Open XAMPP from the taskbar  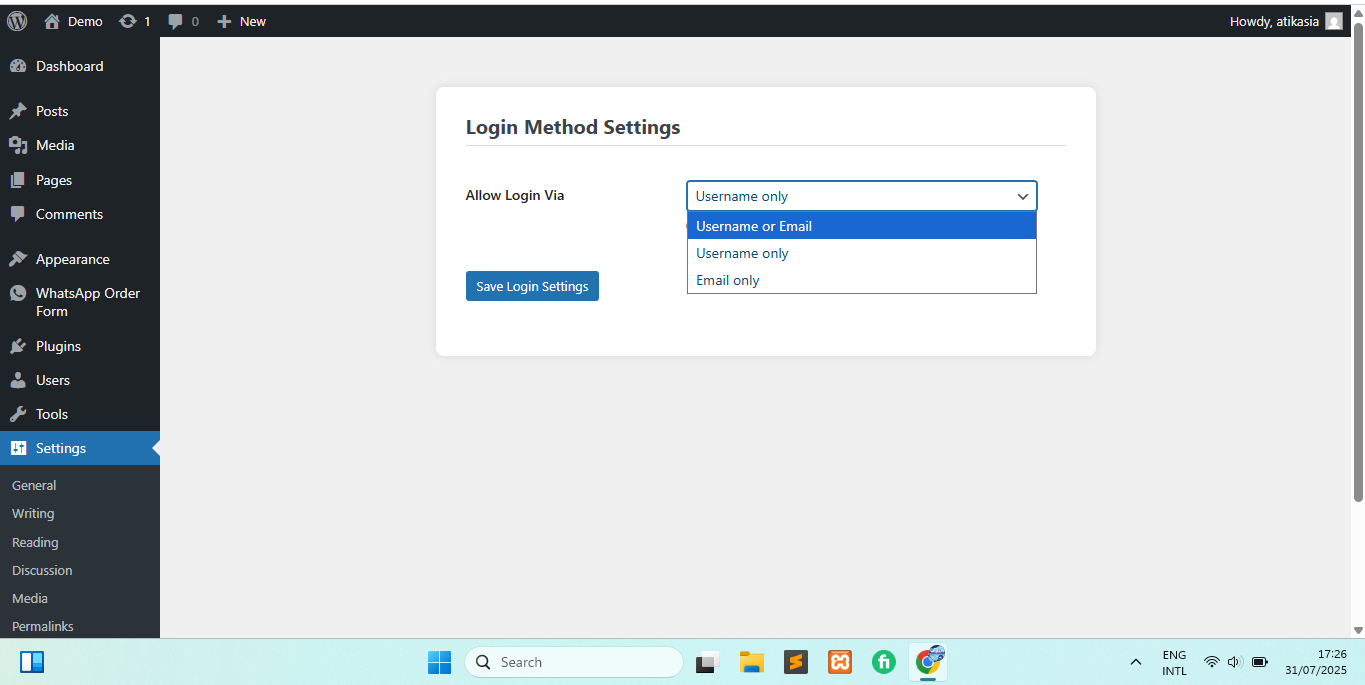coord(840,662)
